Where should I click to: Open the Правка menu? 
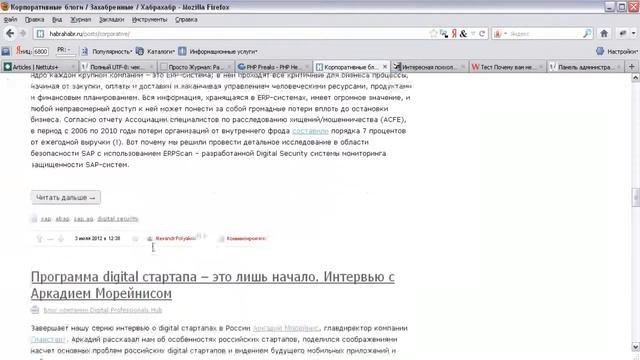coord(34,20)
